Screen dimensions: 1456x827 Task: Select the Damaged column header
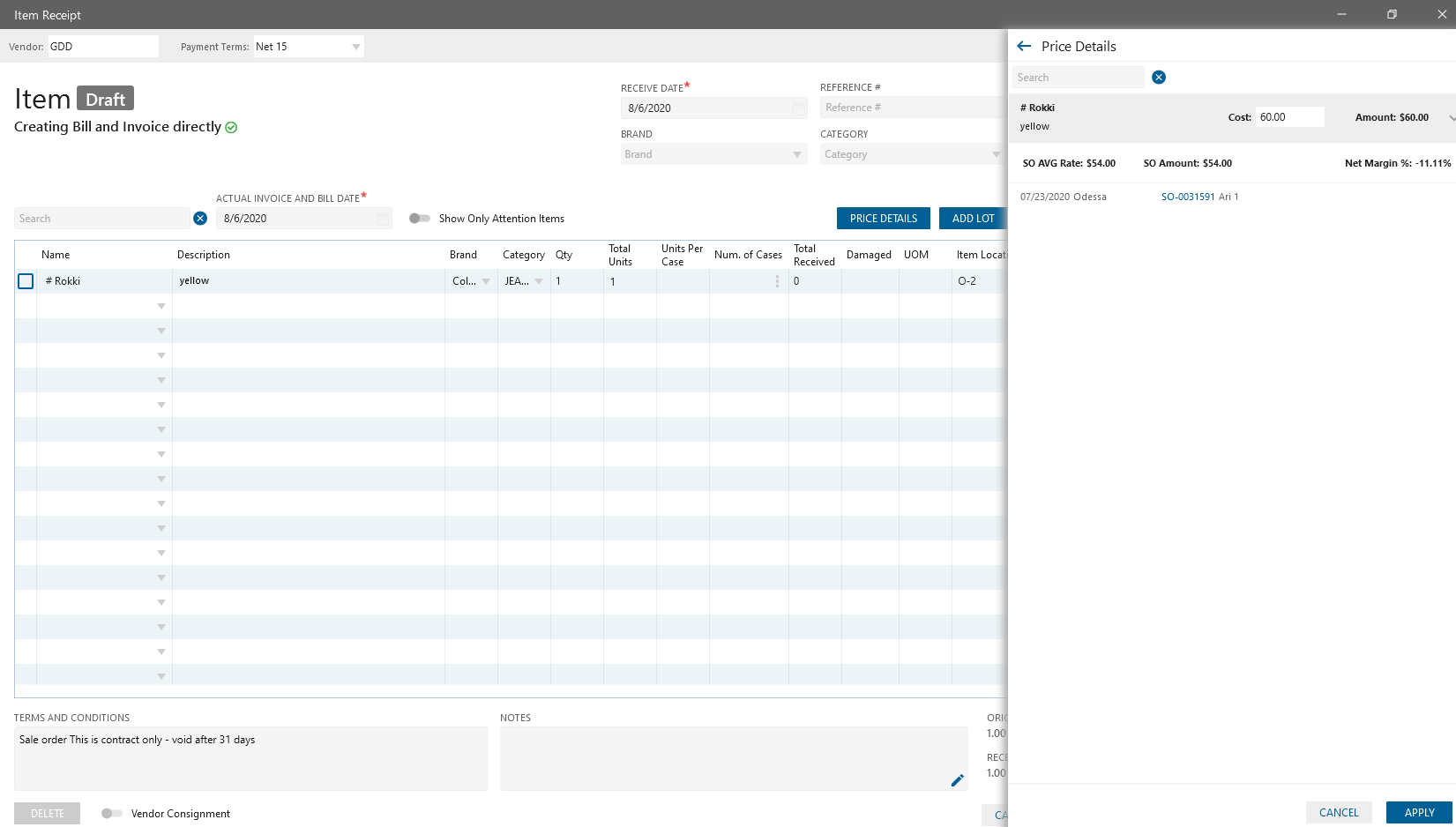pos(869,255)
